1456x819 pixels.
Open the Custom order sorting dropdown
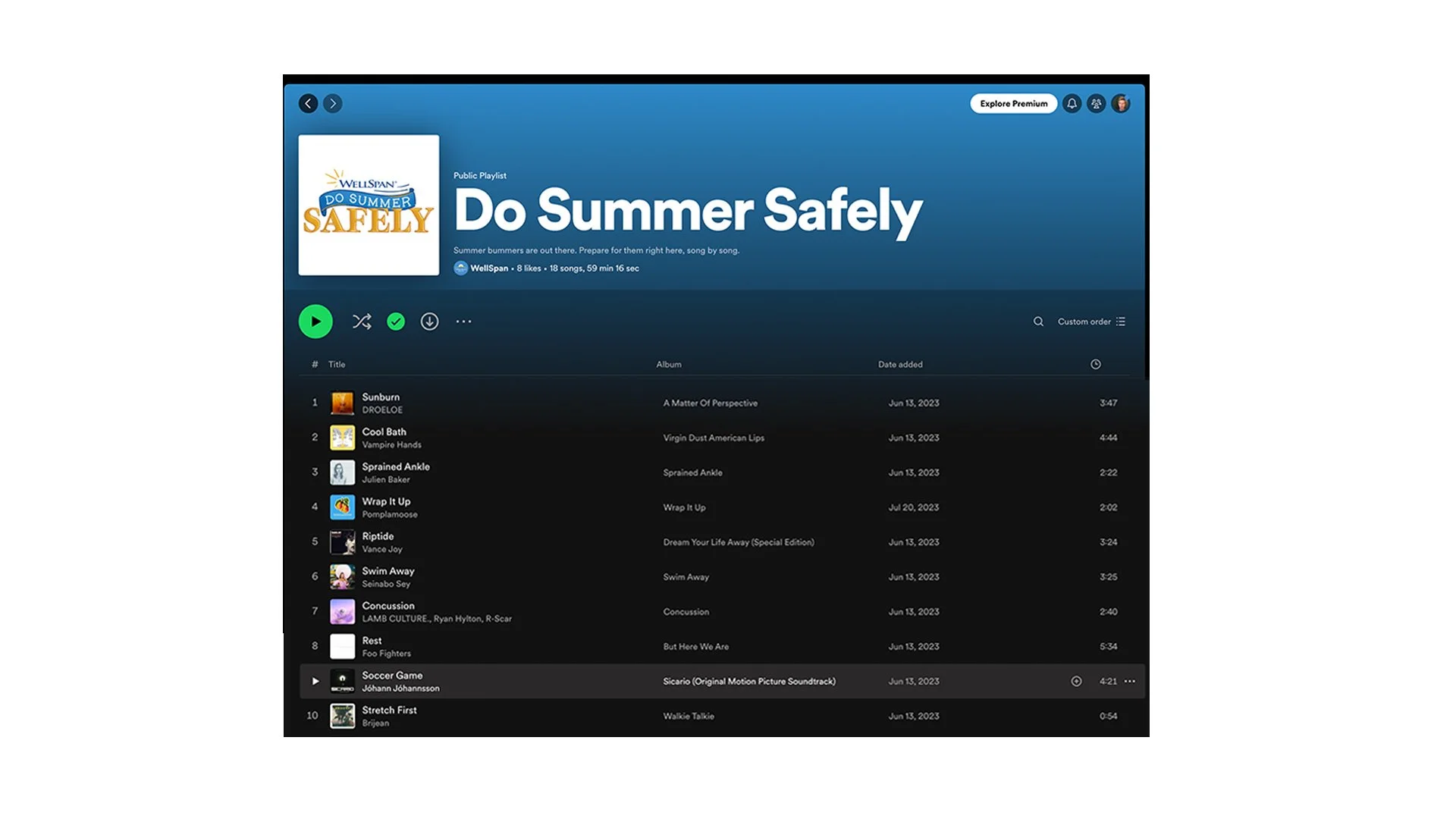(1084, 322)
